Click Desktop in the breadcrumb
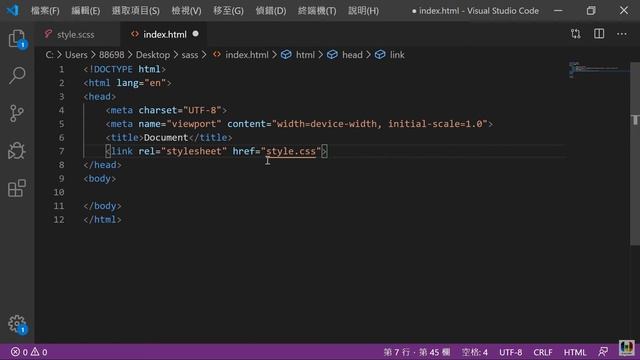This screenshot has width=640, height=360. [x=153, y=55]
